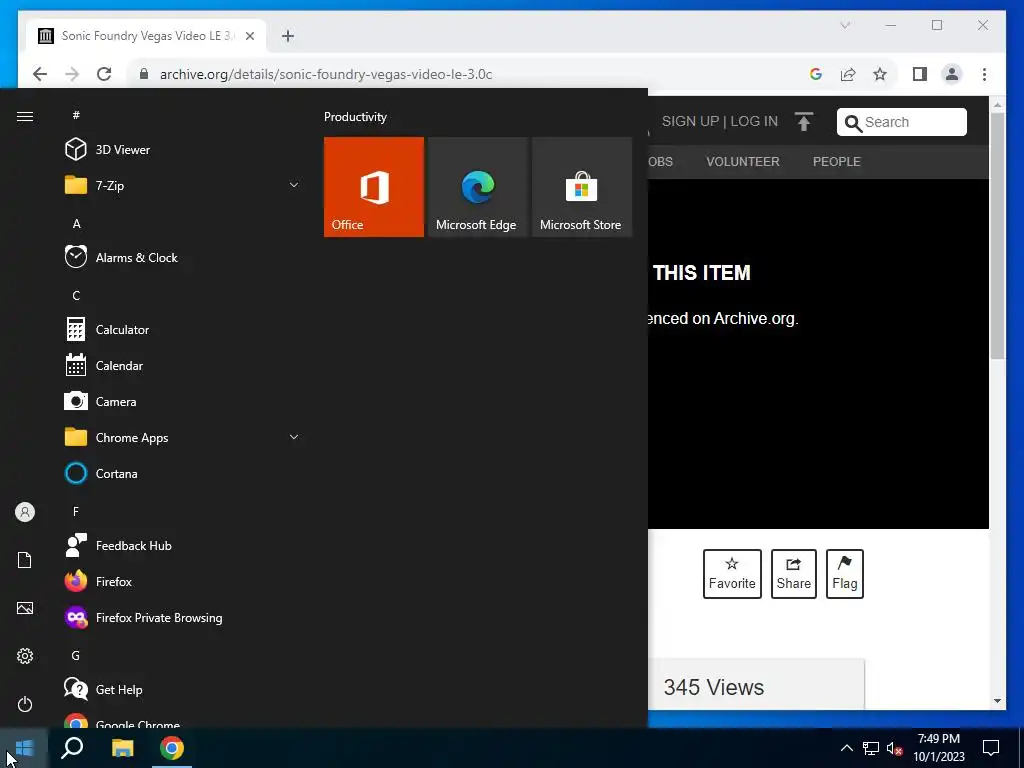Viewport: 1024px width, 768px height.
Task: Open Calculator from app list
Action: pyautogui.click(x=183, y=330)
